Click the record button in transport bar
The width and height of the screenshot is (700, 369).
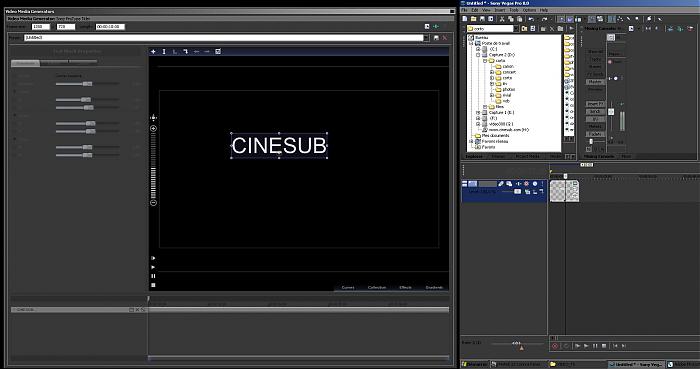coord(555,346)
